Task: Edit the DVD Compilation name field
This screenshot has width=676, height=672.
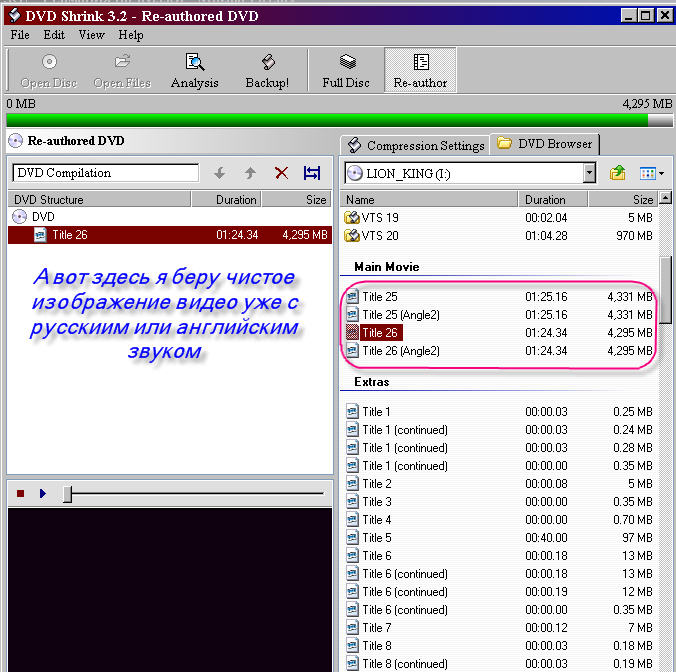Action: [106, 173]
